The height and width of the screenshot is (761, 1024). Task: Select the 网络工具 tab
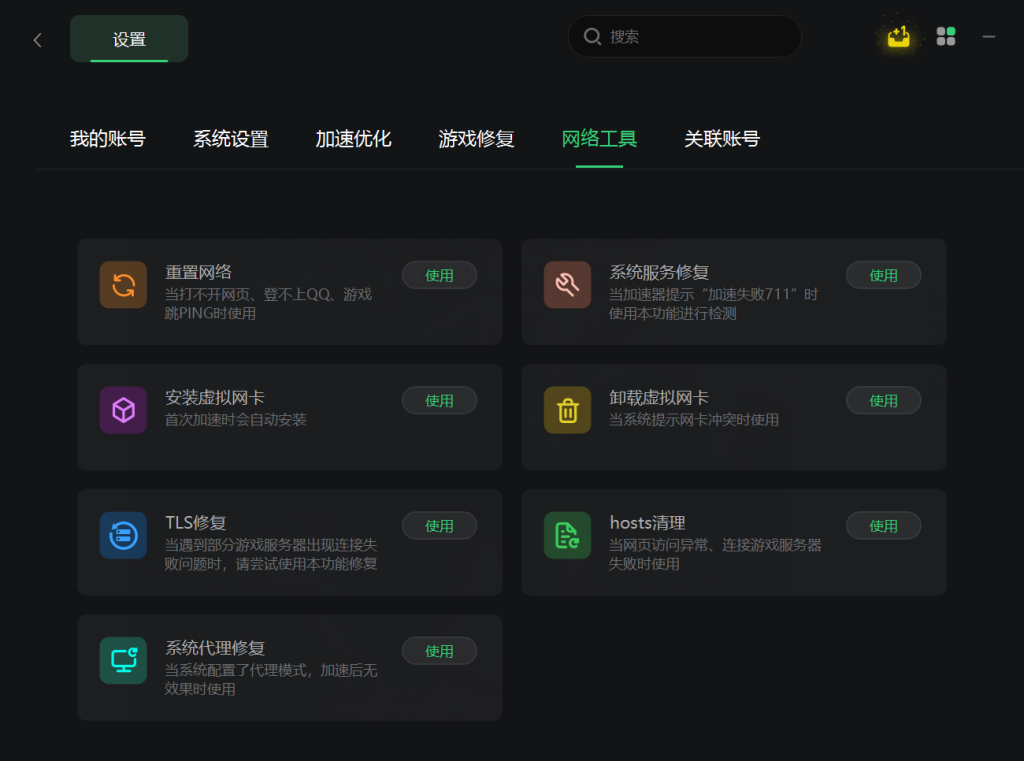599,138
